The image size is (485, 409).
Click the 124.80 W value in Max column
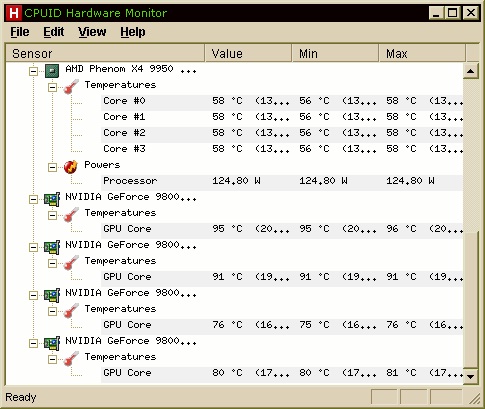point(410,181)
